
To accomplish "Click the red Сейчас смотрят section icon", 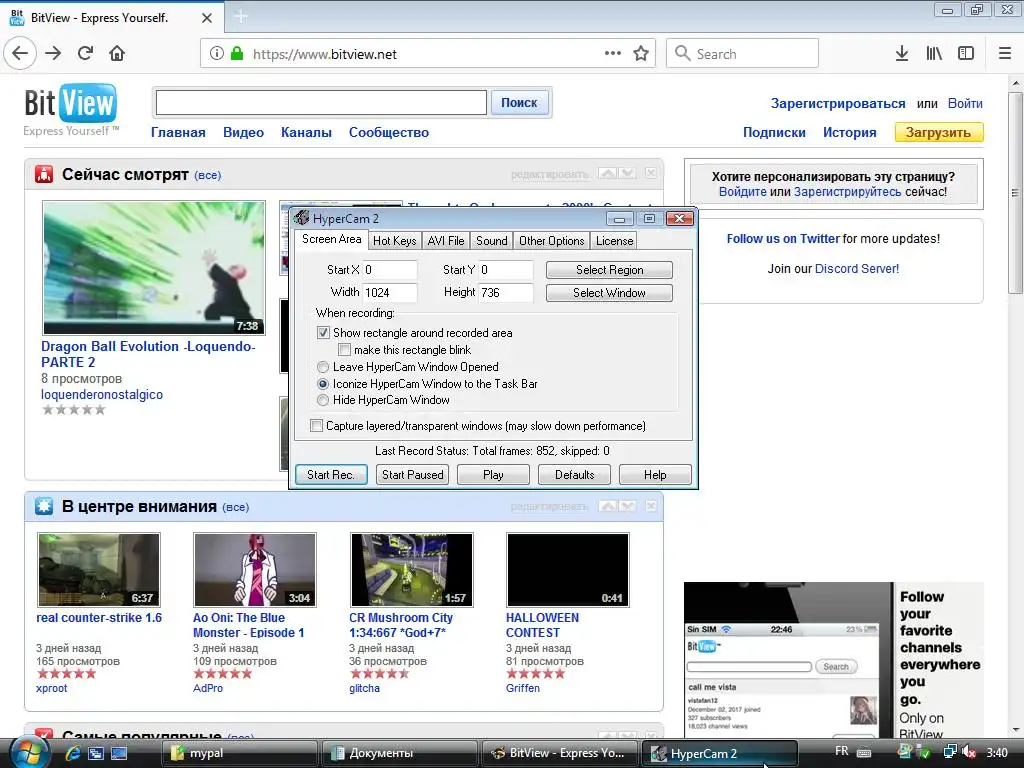I will (44, 174).
